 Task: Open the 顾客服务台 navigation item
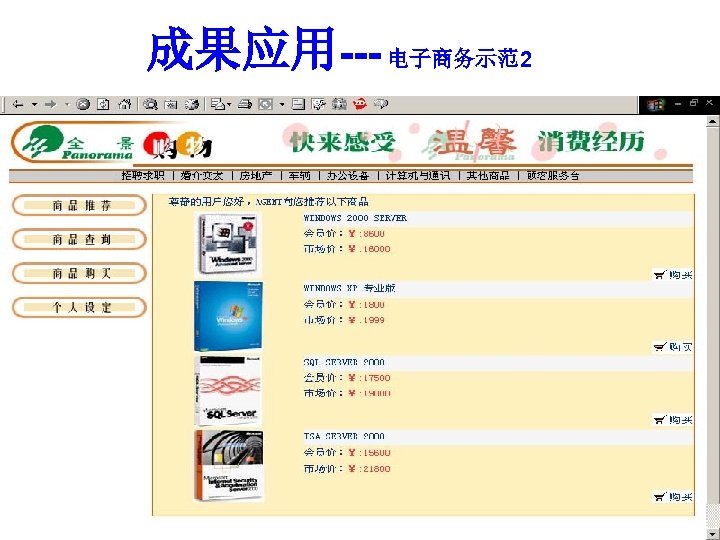click(553, 175)
